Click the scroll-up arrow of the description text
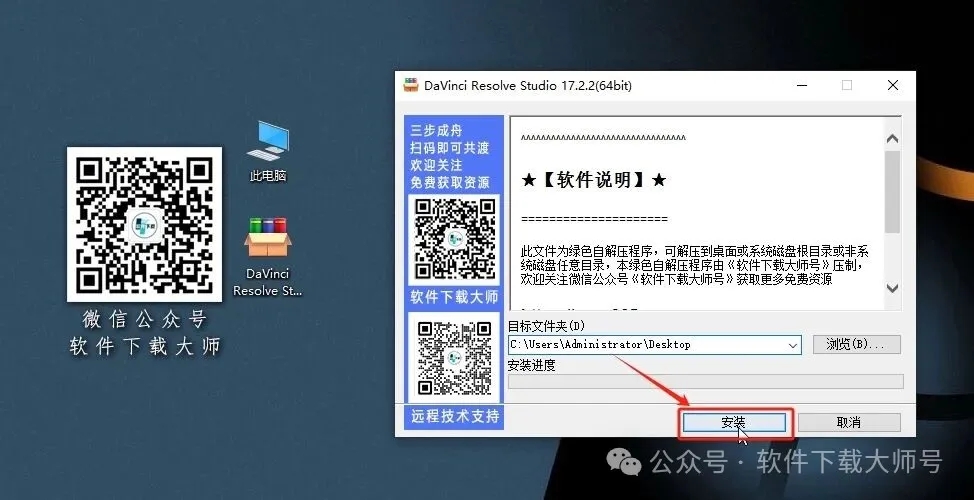 (x=893, y=139)
